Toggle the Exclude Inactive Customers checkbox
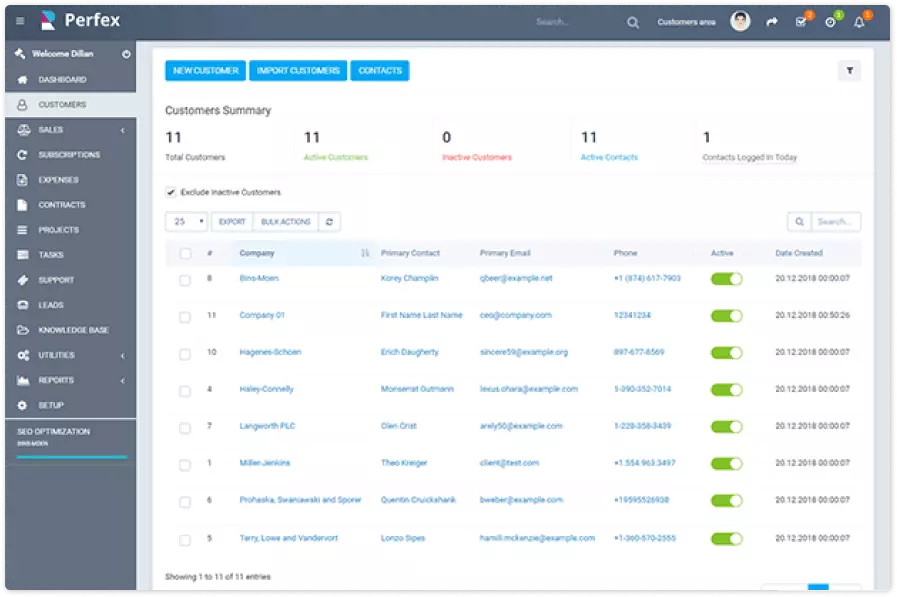 [x=170, y=192]
